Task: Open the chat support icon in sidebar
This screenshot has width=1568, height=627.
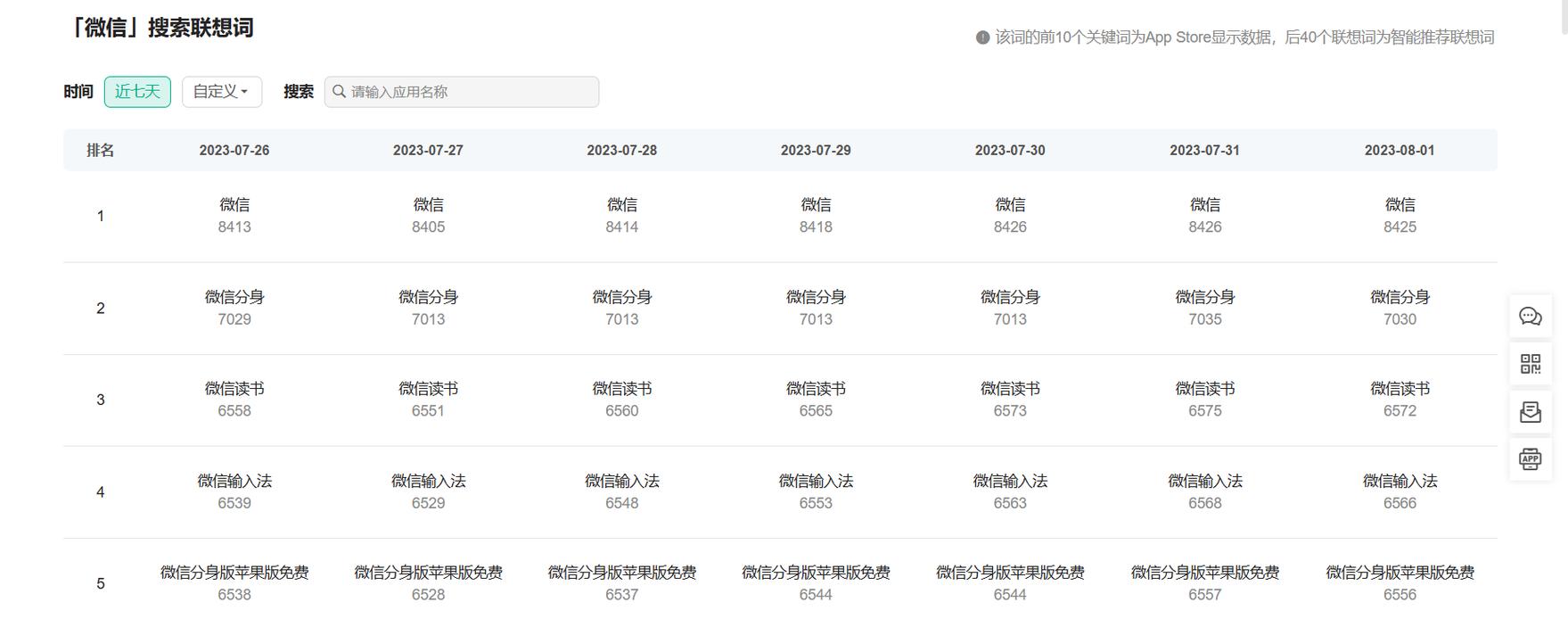Action: point(1530,317)
